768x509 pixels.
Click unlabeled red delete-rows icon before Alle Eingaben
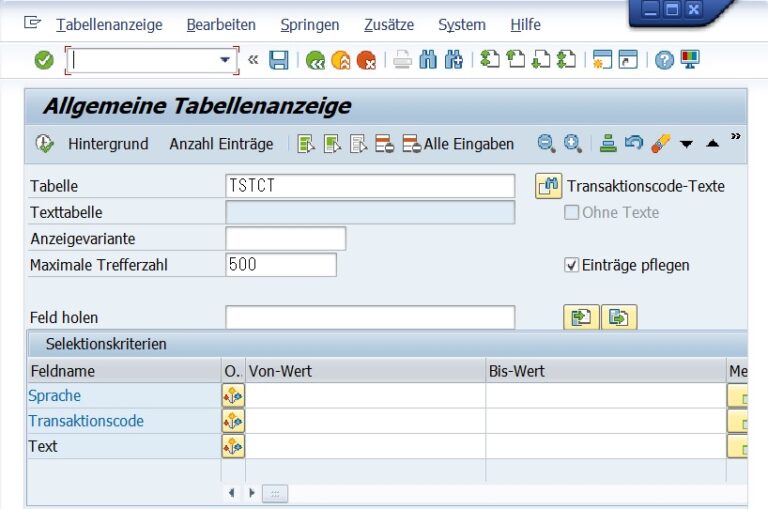point(384,144)
